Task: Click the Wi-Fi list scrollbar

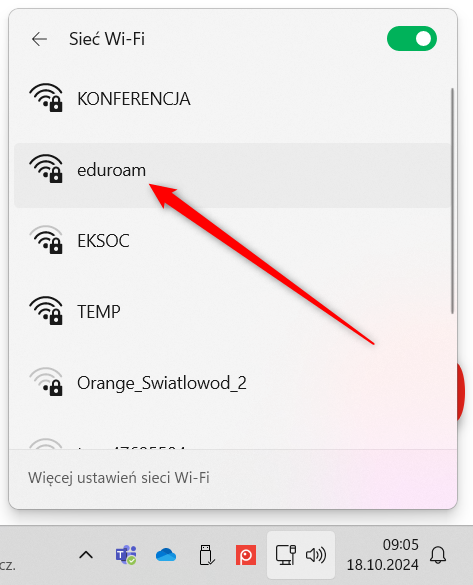Action: (x=452, y=201)
